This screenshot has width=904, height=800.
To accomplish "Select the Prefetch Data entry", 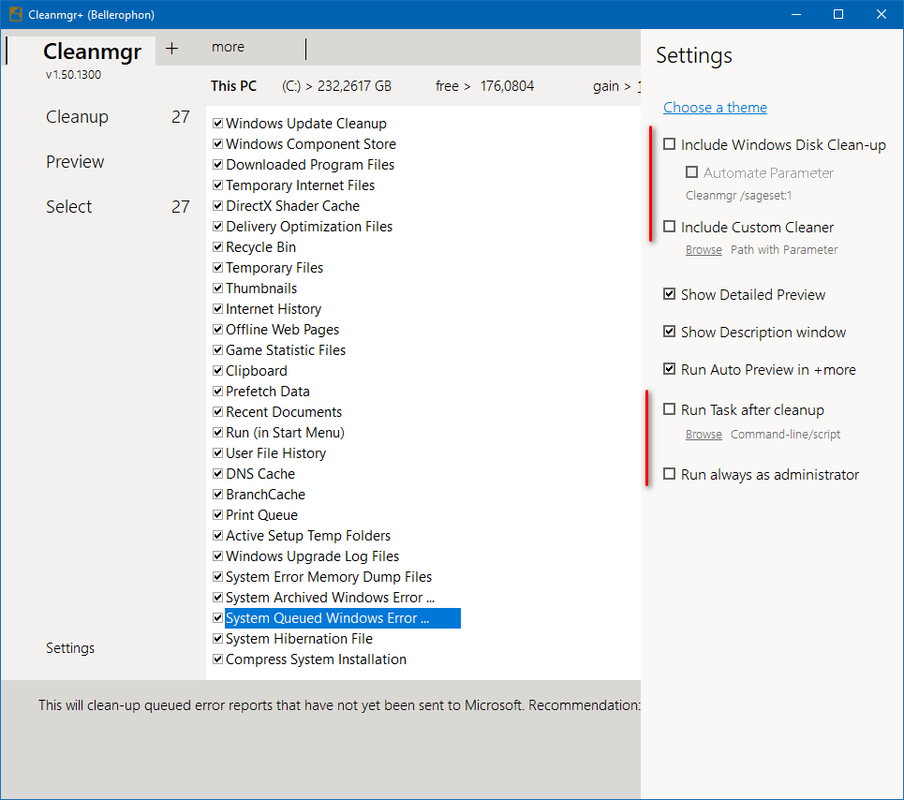I will pyautogui.click(x=268, y=392).
